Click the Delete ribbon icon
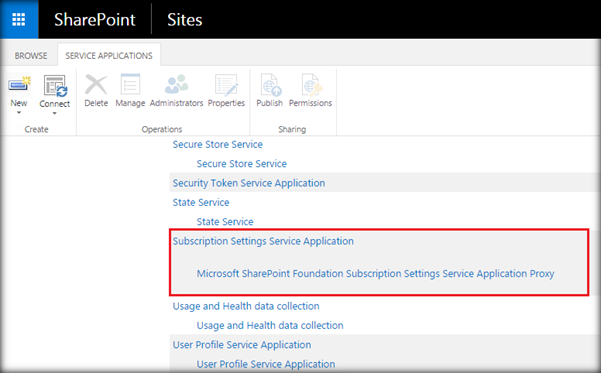 pyautogui.click(x=96, y=84)
